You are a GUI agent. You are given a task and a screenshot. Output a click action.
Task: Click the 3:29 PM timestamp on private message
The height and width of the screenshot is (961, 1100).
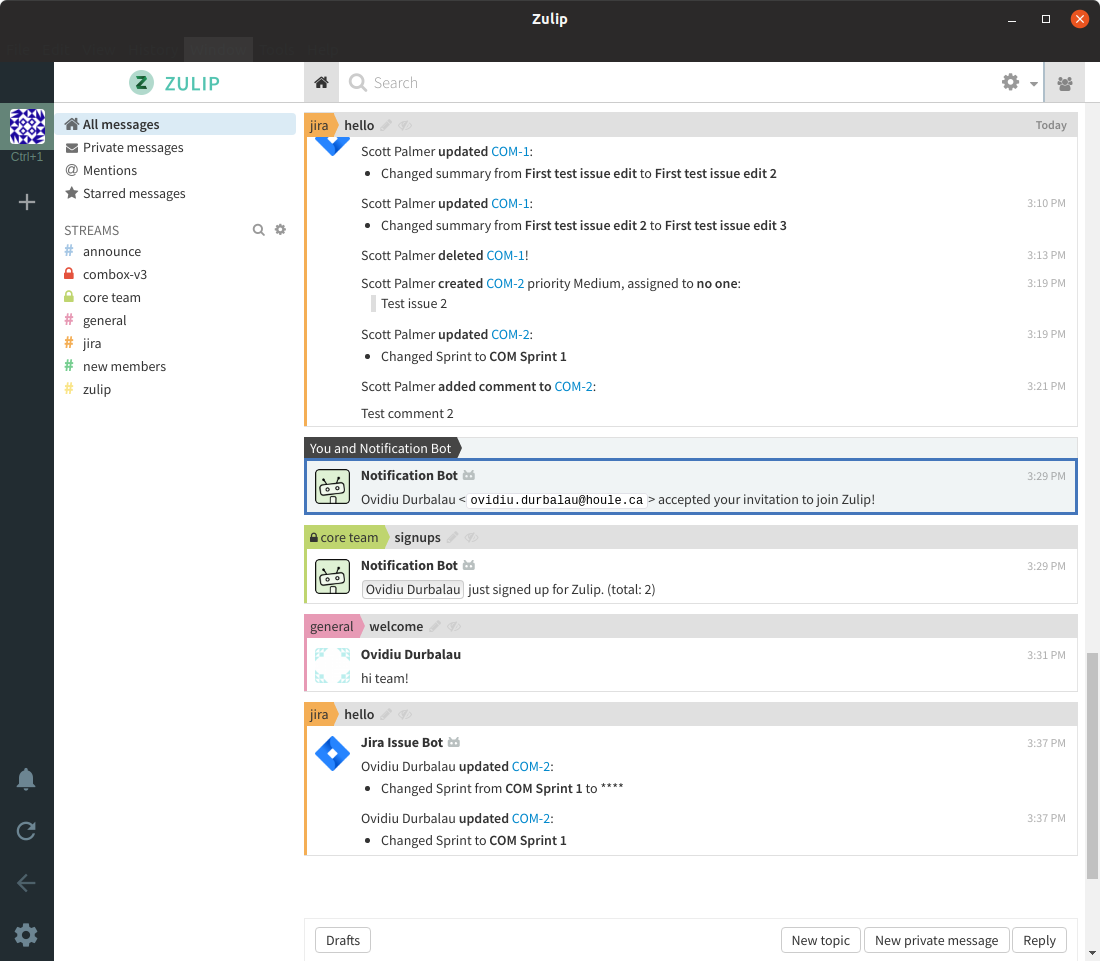click(1046, 476)
